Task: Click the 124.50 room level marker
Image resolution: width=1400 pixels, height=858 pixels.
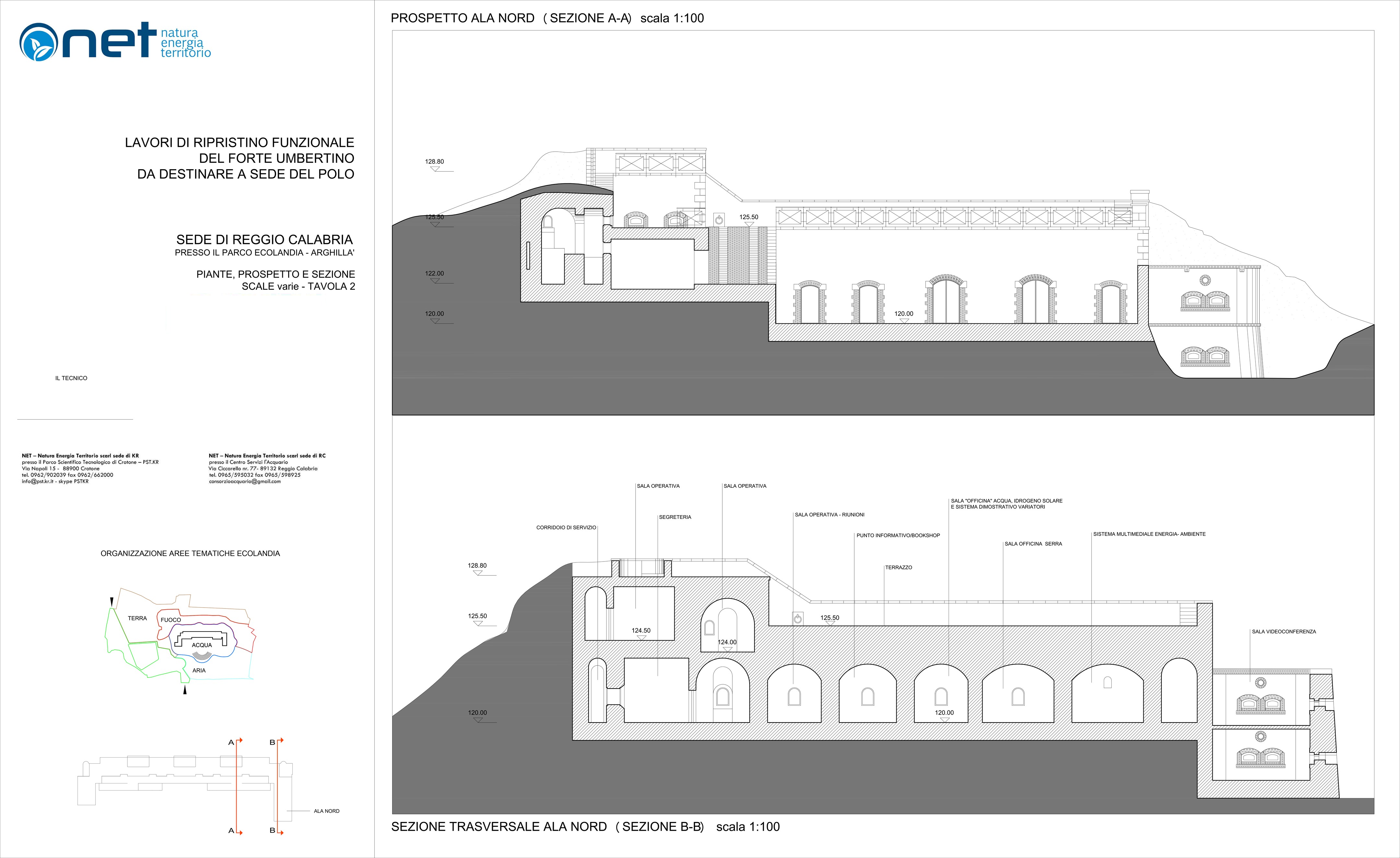Action: (641, 633)
